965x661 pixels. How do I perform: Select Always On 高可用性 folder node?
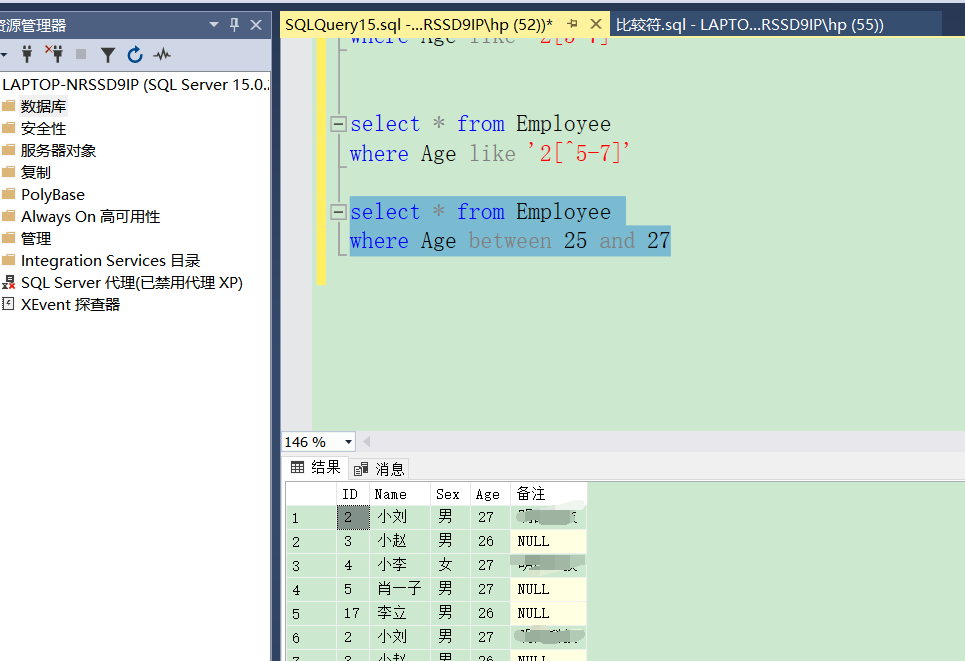pos(90,217)
